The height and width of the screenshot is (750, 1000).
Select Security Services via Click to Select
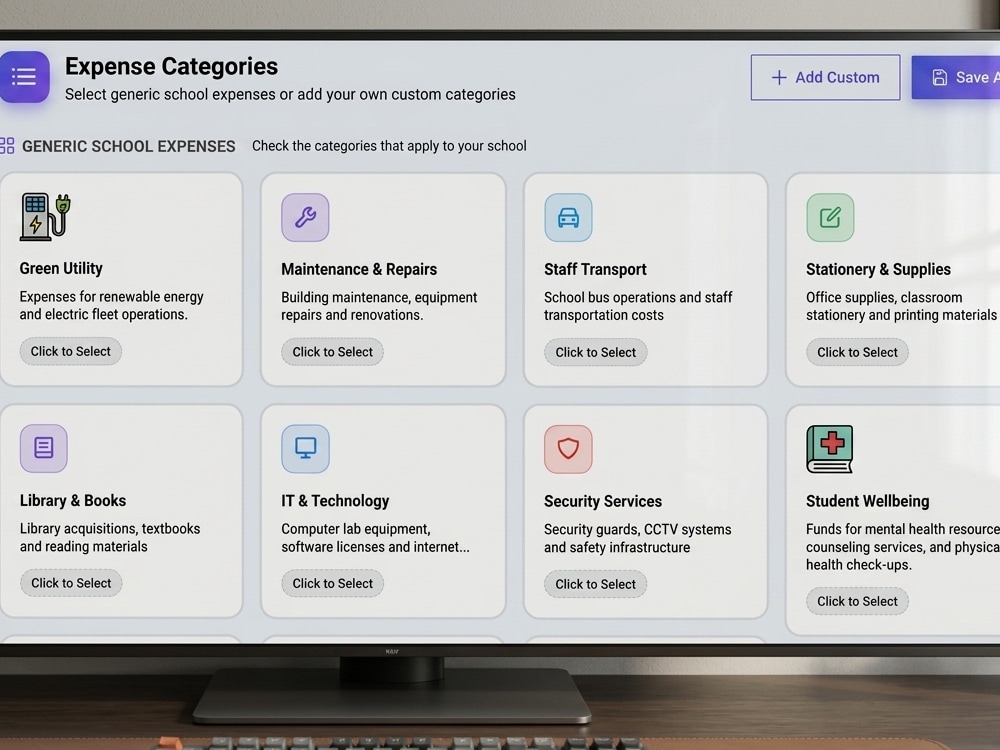(x=596, y=584)
